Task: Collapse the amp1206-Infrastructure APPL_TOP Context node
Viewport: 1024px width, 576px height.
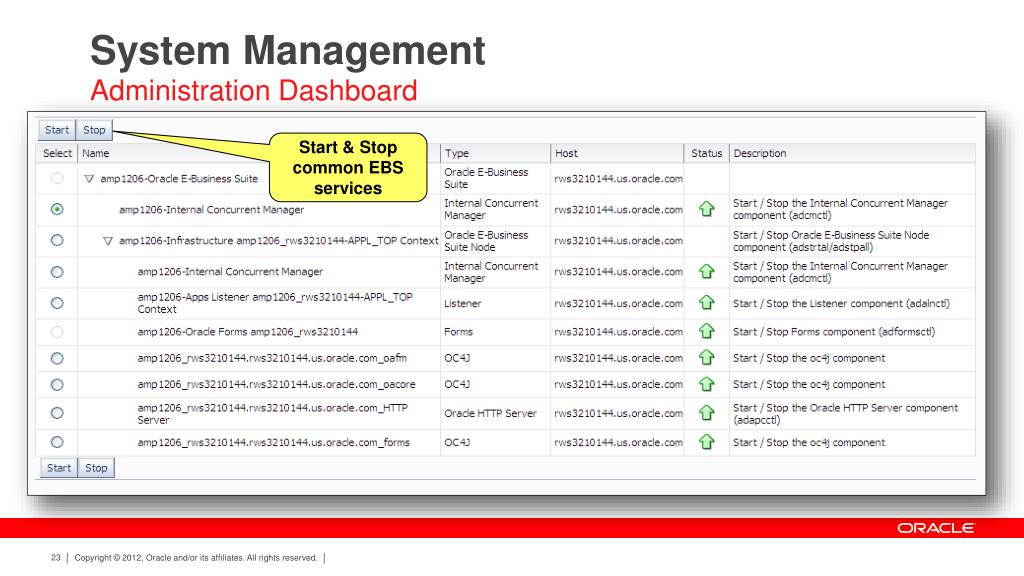Action: pyautogui.click(x=108, y=241)
